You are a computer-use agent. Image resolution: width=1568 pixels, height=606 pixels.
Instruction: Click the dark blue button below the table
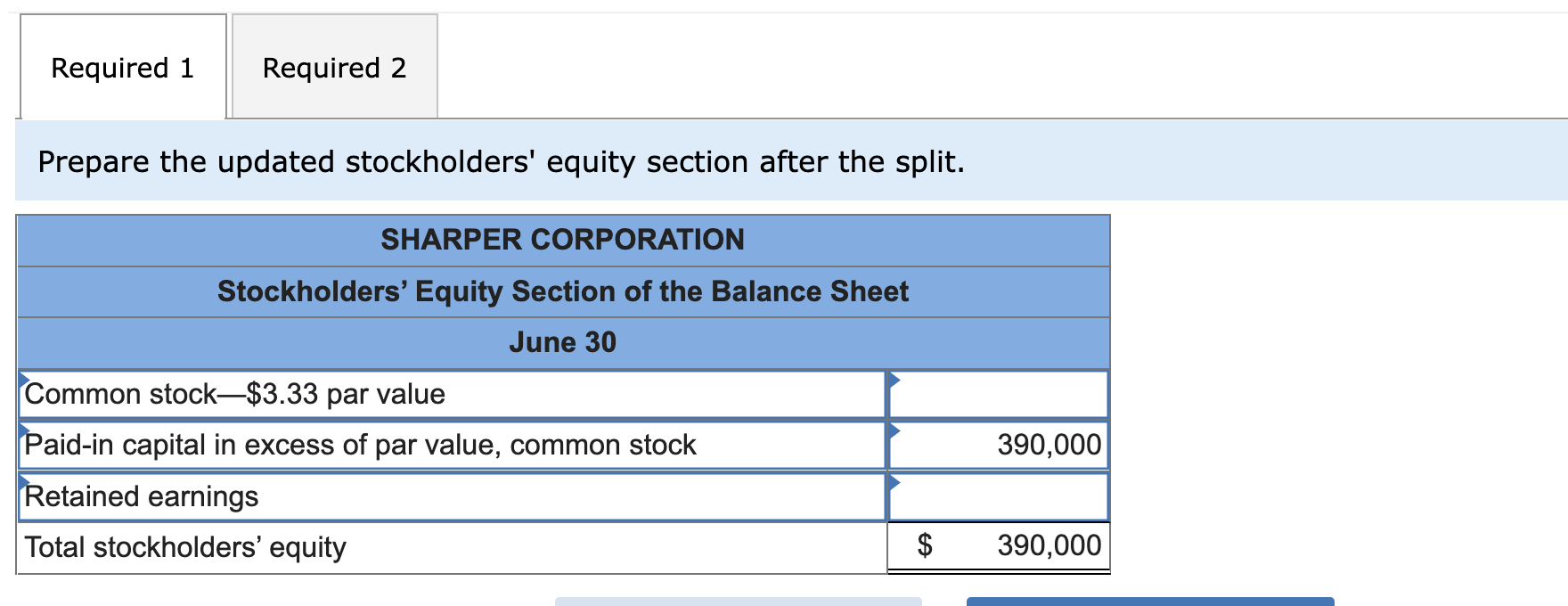(1150, 602)
